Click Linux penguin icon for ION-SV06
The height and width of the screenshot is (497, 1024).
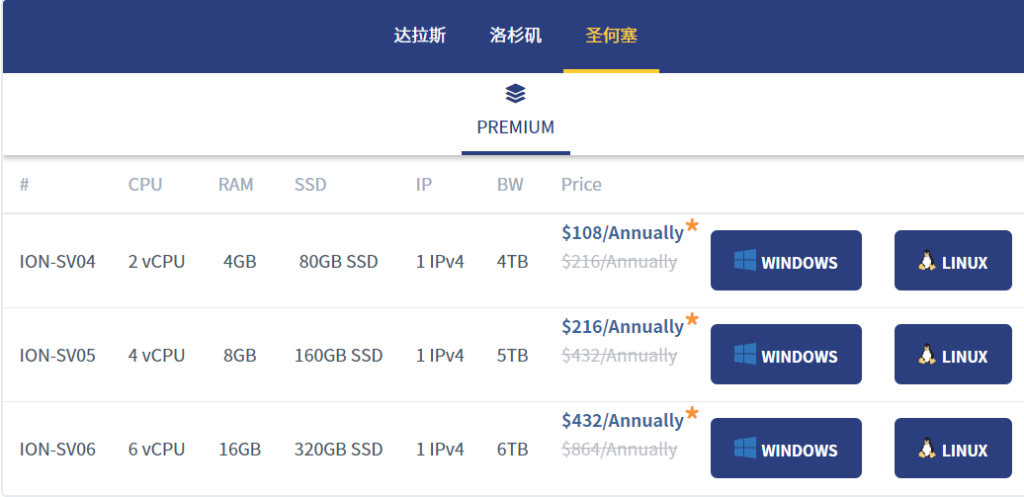point(927,449)
